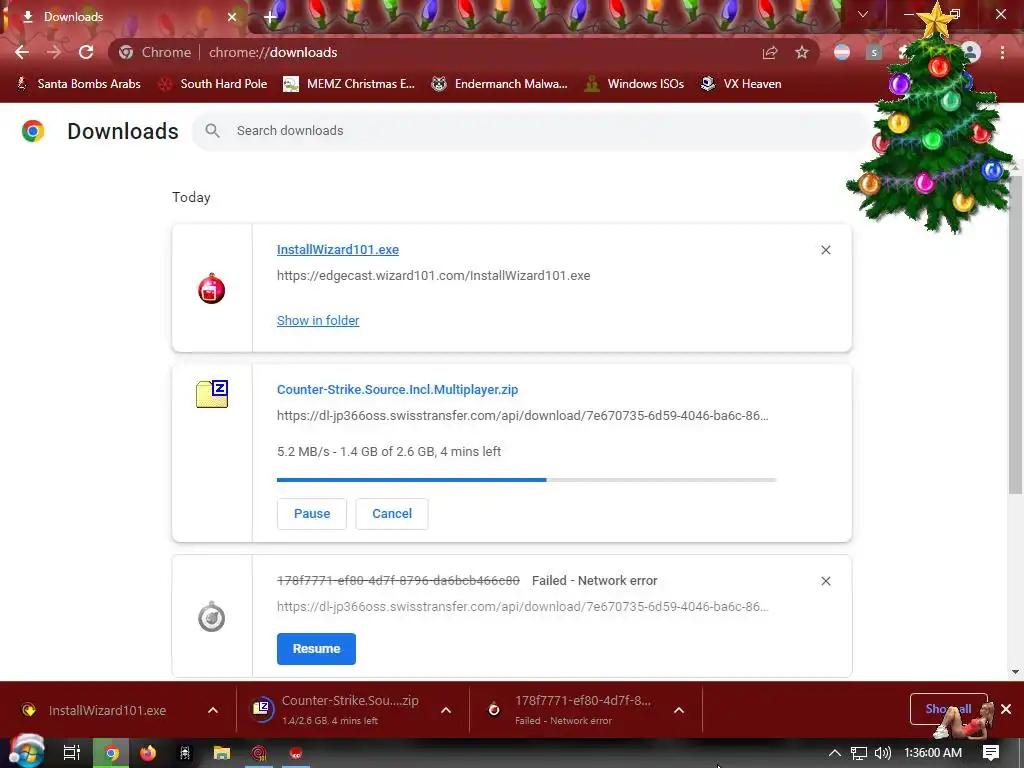
Task: Open the share this page icon
Action: (x=770, y=52)
